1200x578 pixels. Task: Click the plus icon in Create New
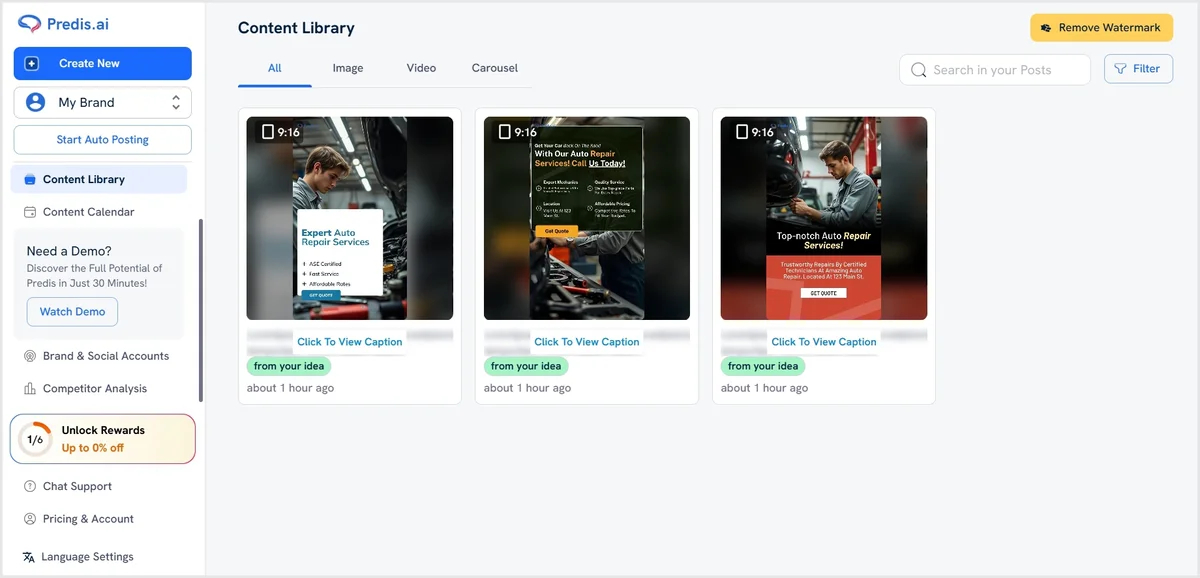pos(31,63)
